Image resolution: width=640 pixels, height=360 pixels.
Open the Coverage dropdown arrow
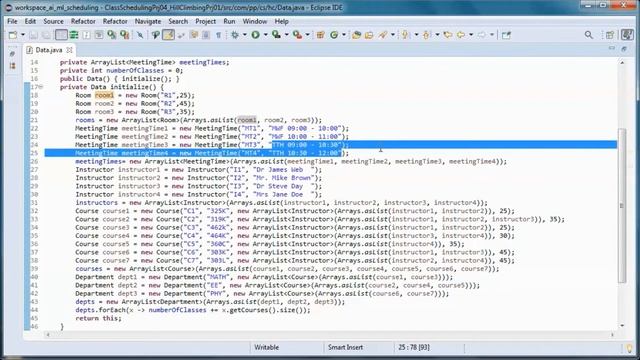coord(286,35)
